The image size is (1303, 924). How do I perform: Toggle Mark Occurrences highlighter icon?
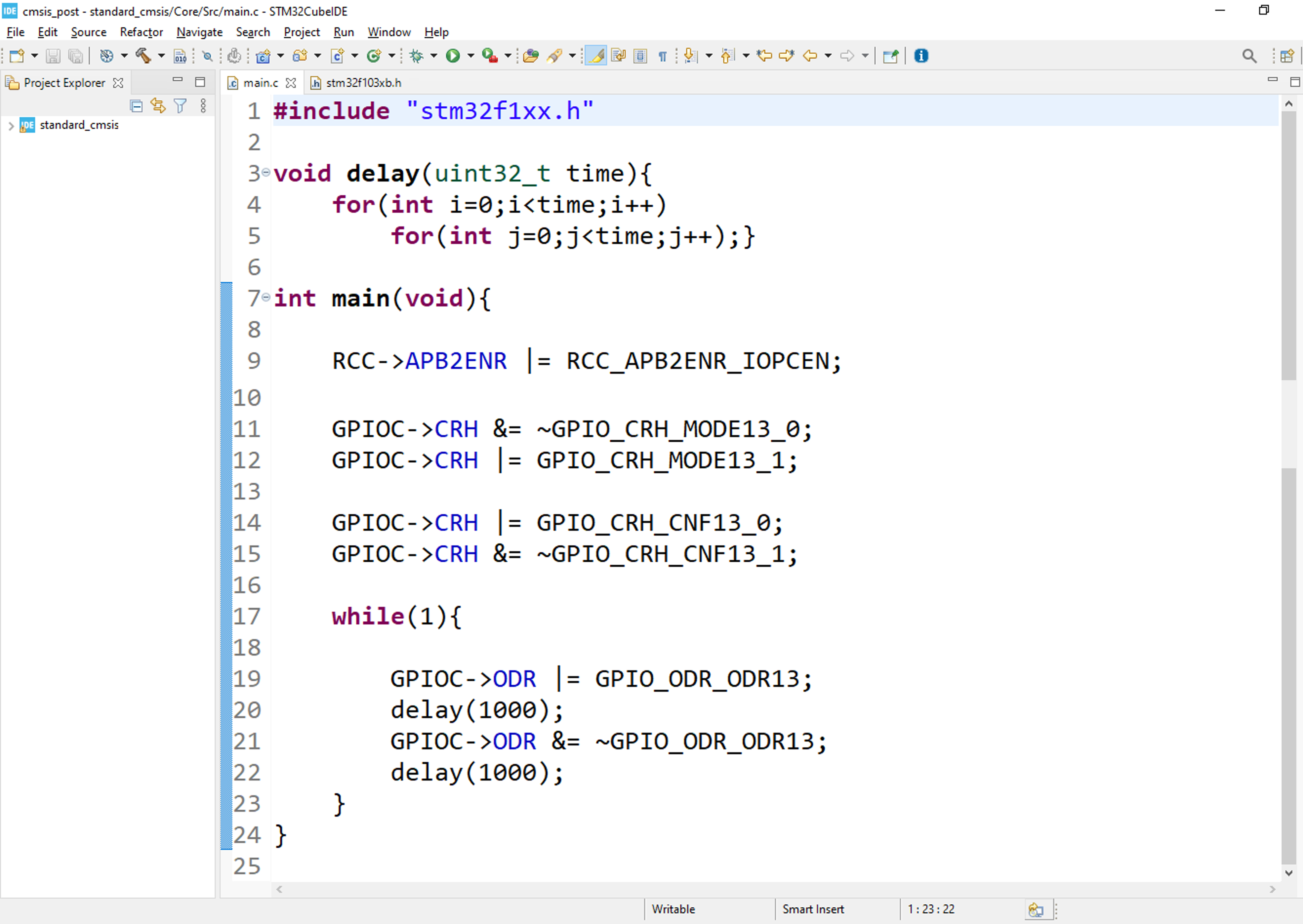596,56
